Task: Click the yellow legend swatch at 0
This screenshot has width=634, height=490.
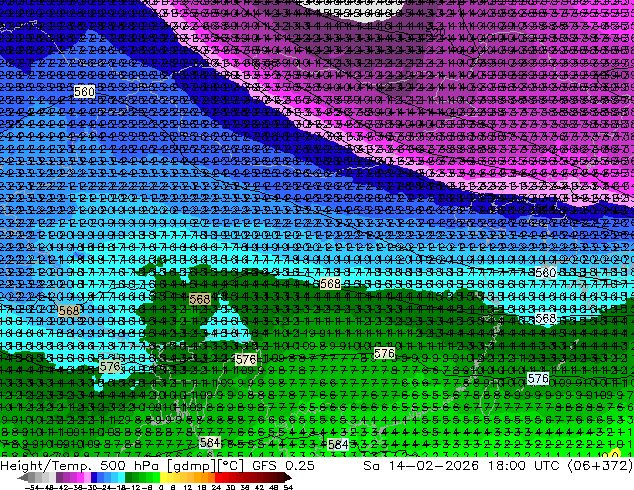Action: [163, 477]
